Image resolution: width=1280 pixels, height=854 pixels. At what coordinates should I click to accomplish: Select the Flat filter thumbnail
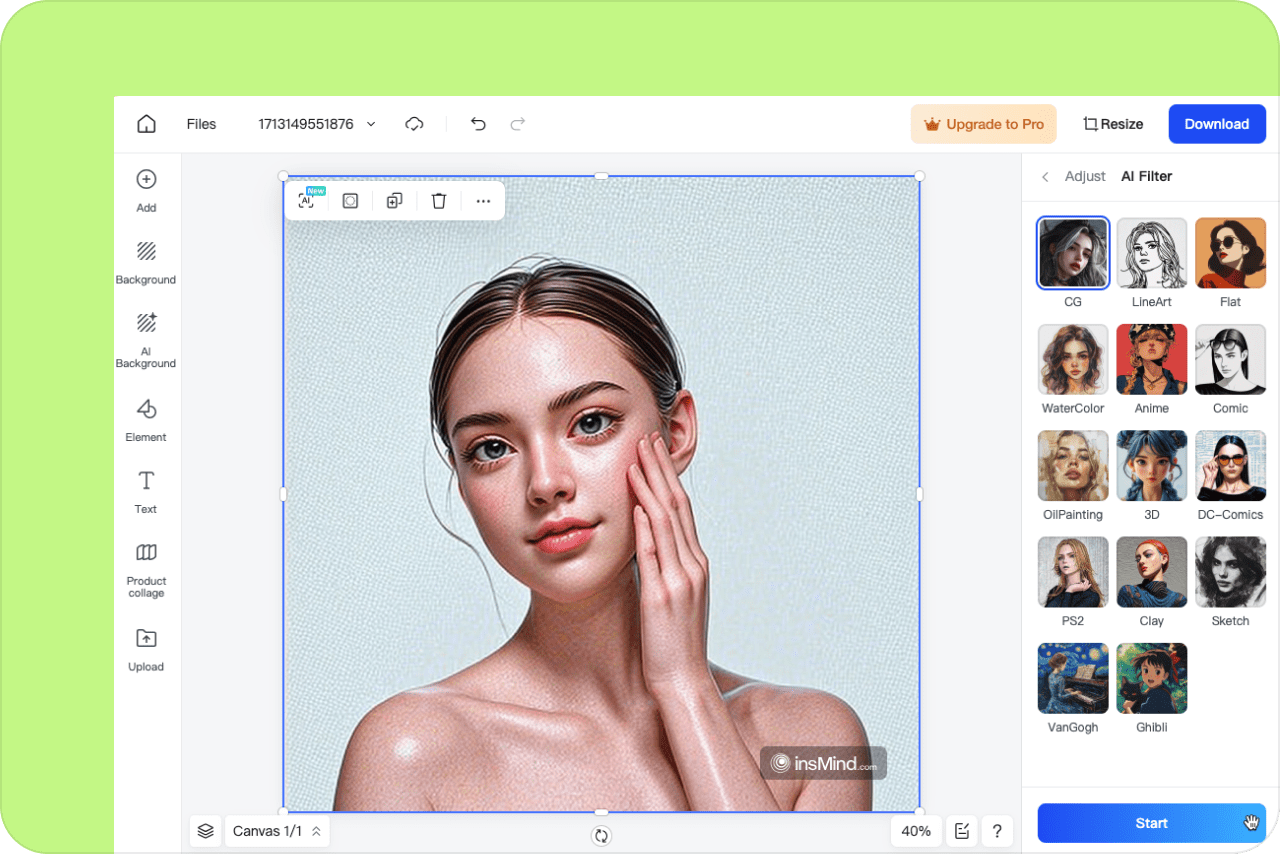click(x=1231, y=253)
